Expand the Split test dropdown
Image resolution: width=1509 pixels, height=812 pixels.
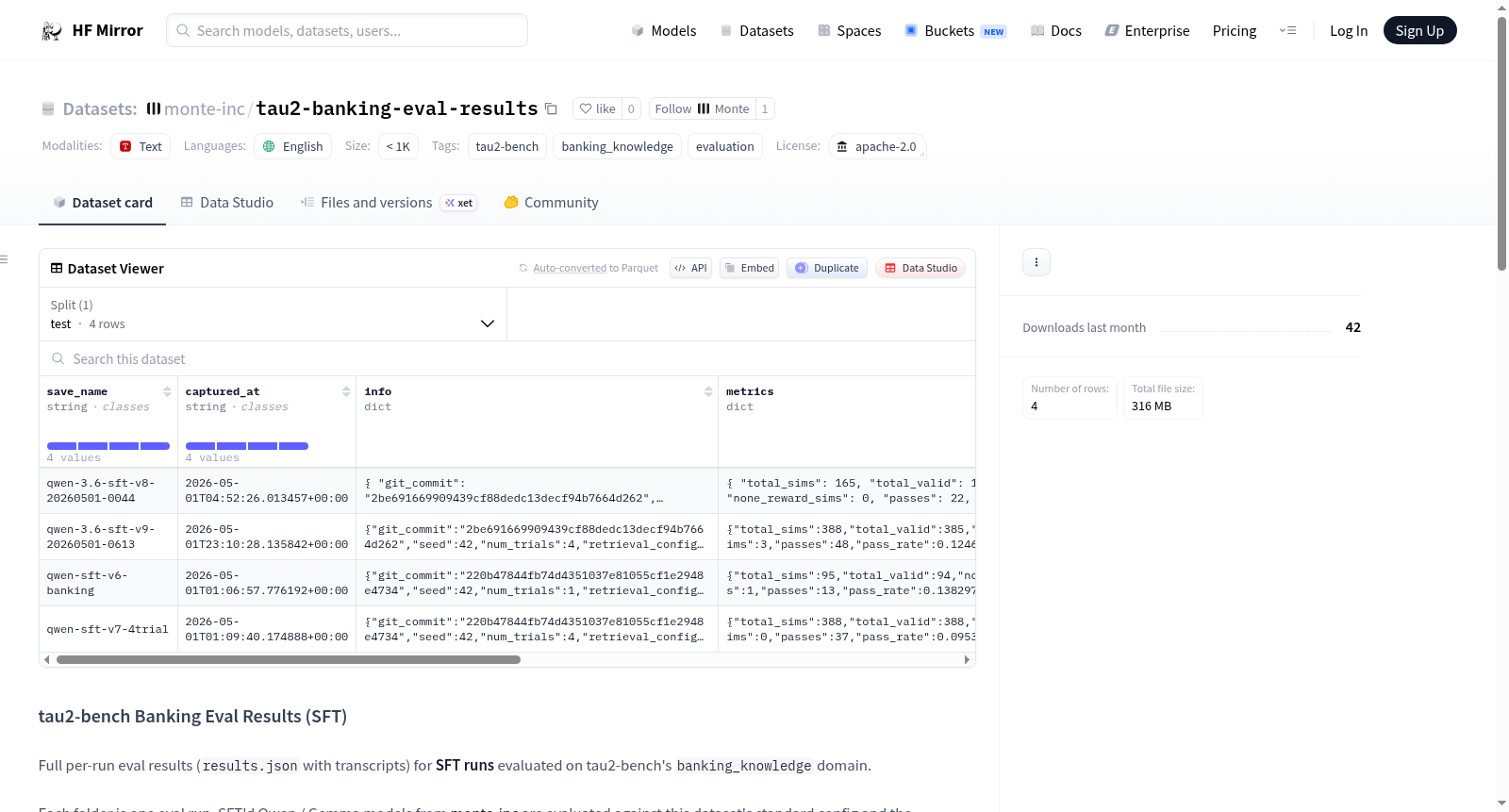274,315
